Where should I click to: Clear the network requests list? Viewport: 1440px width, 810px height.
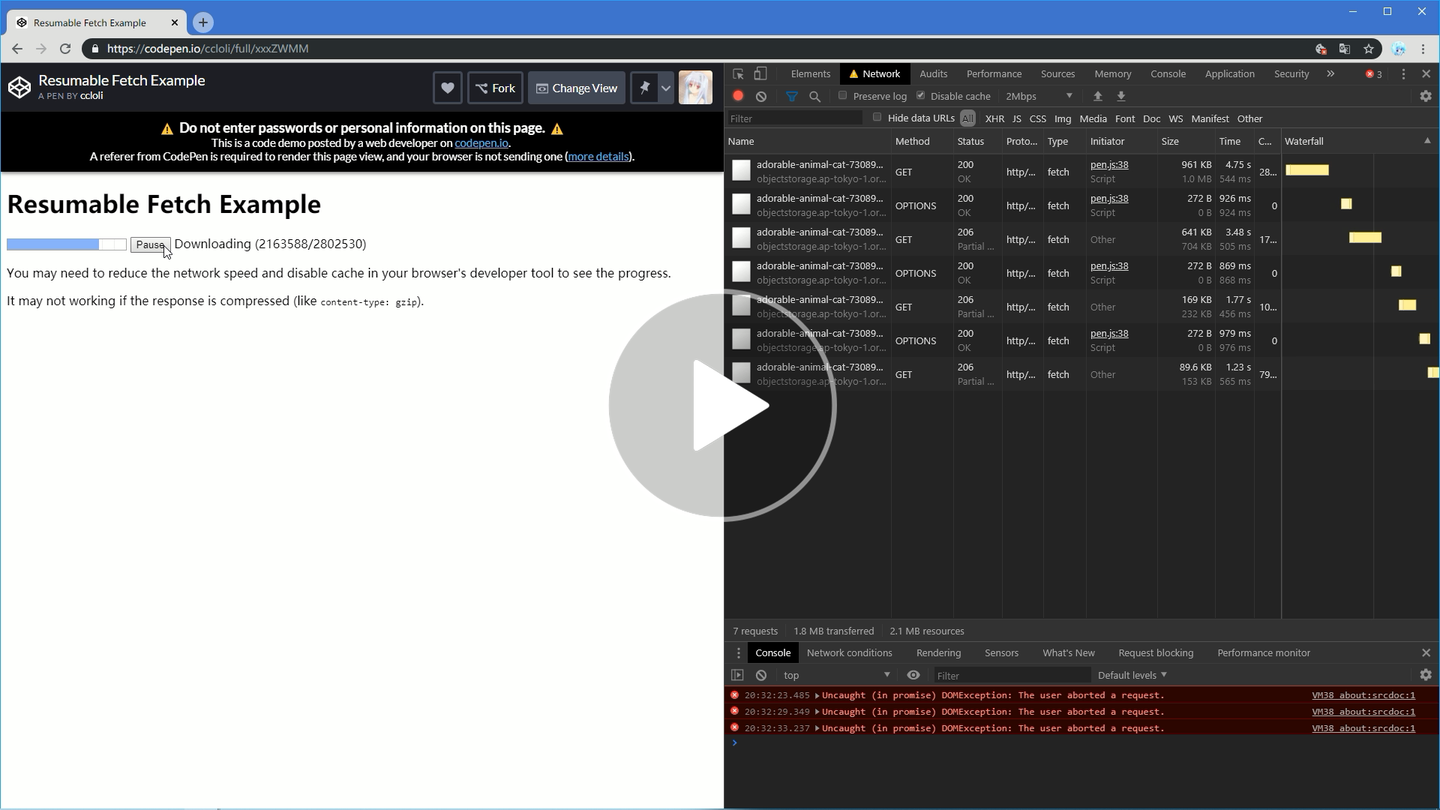pos(761,96)
